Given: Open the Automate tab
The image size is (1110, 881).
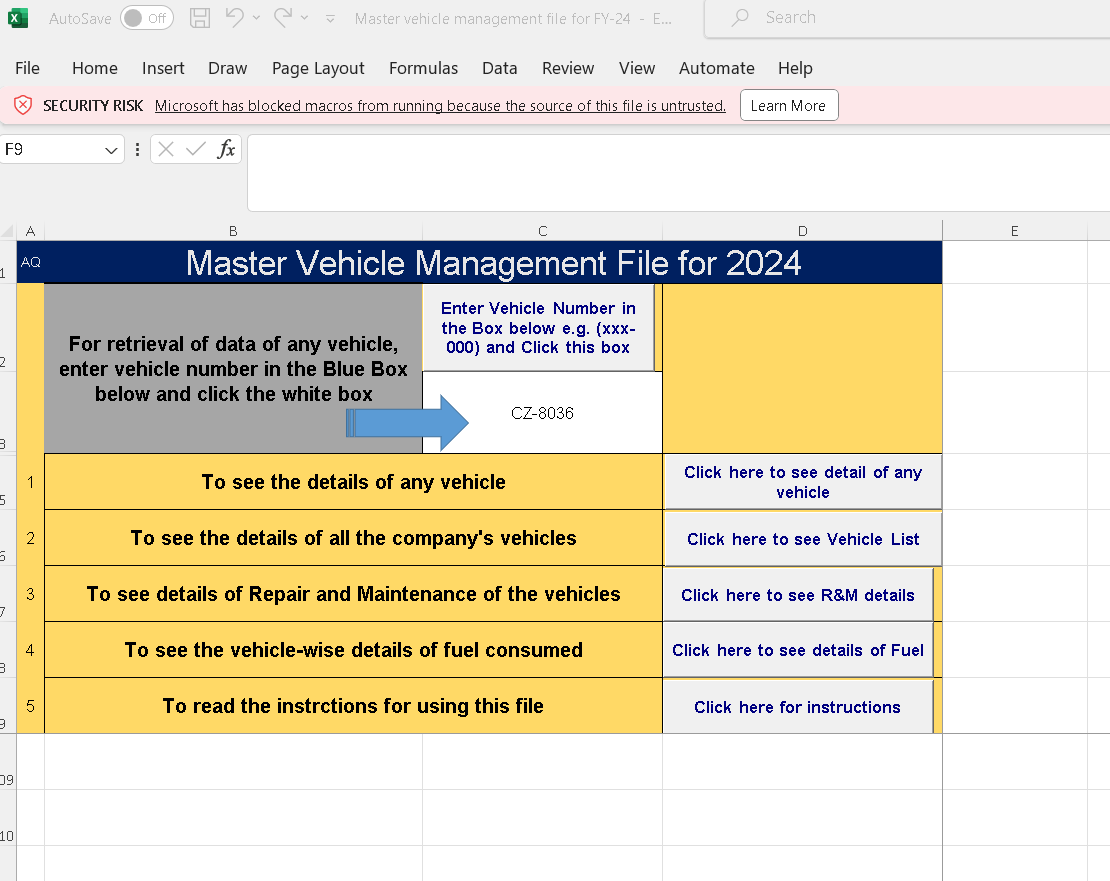Looking at the screenshot, I should coord(716,68).
